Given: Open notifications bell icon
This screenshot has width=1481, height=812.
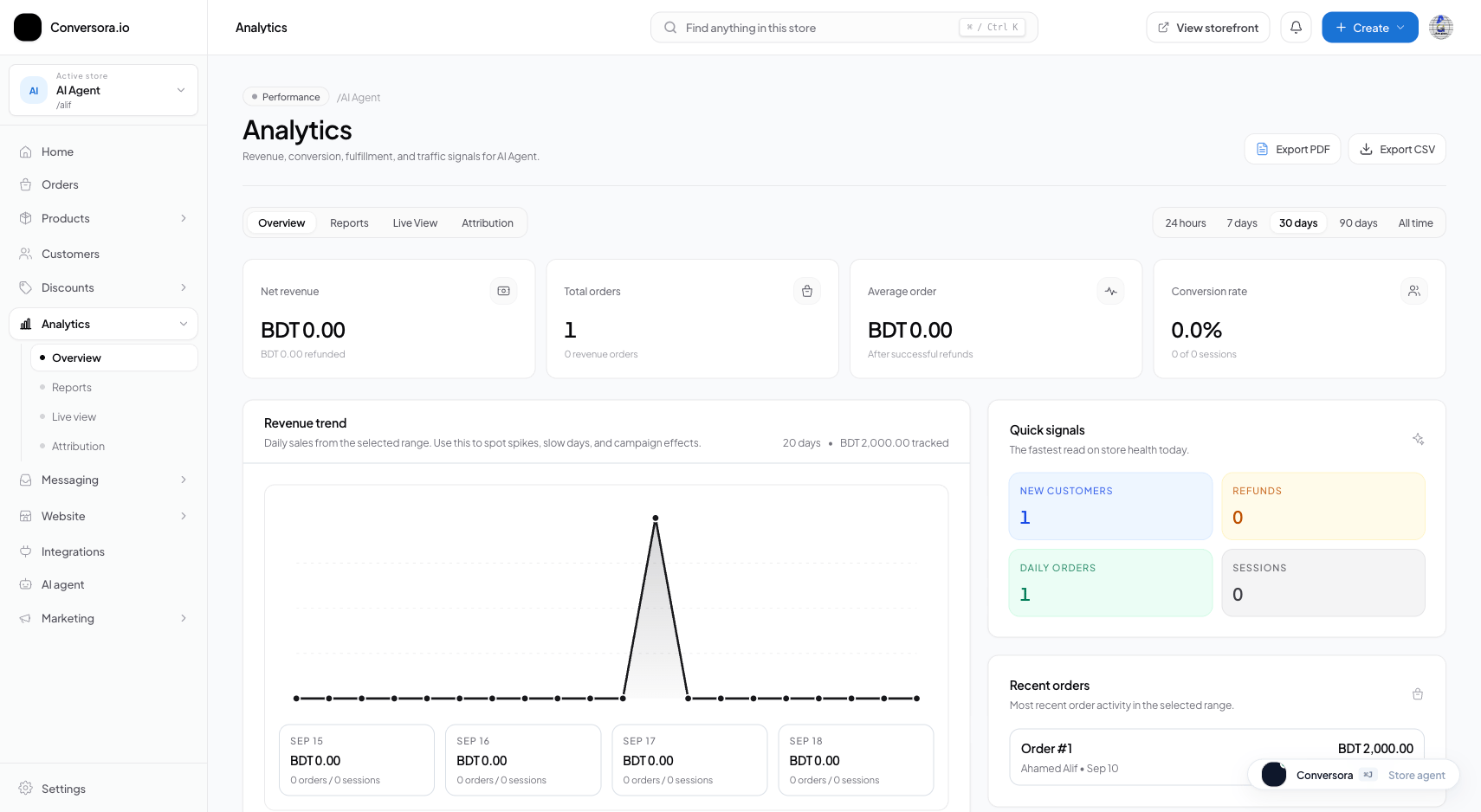Looking at the screenshot, I should point(1296,28).
